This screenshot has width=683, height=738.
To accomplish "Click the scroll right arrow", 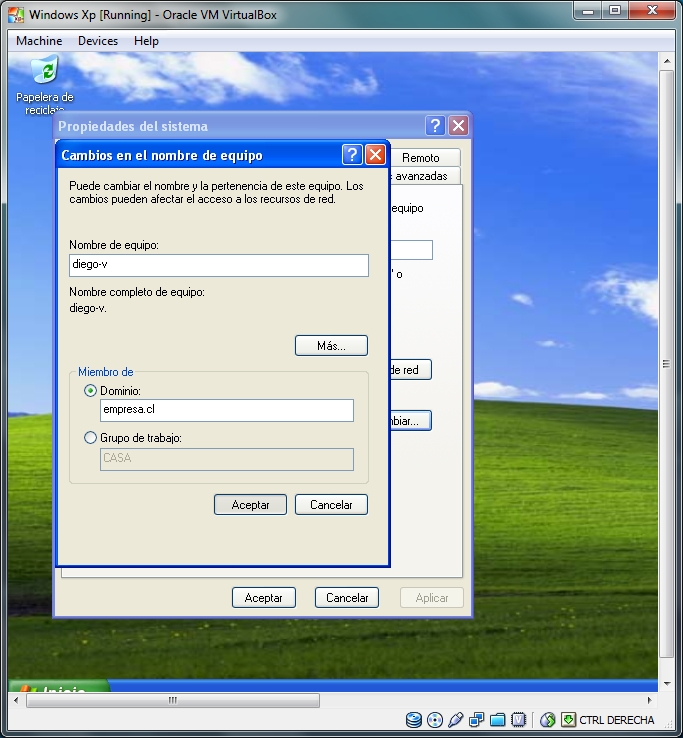I will coord(650,700).
